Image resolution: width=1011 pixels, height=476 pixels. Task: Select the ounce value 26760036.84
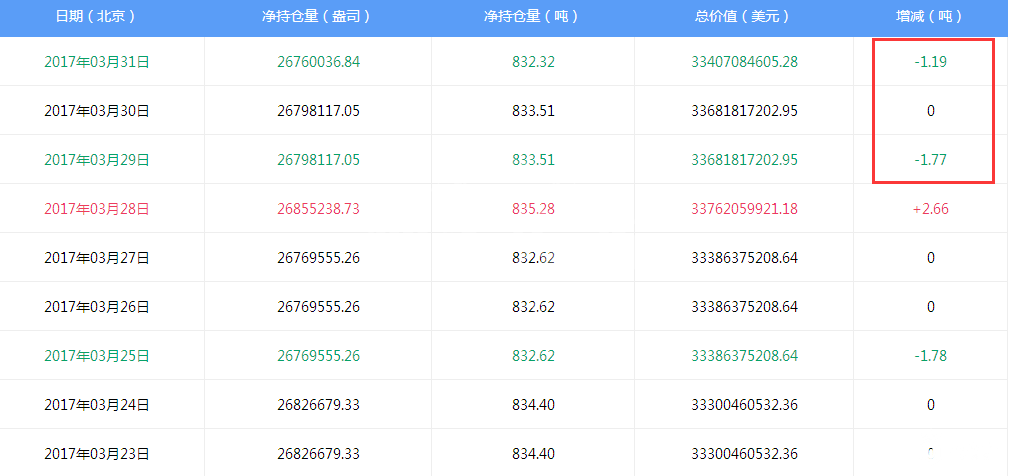click(319, 62)
